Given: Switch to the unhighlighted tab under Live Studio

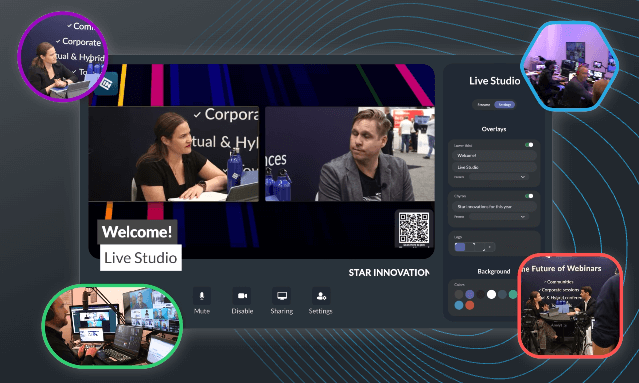Looking at the screenshot, I should 484,105.
